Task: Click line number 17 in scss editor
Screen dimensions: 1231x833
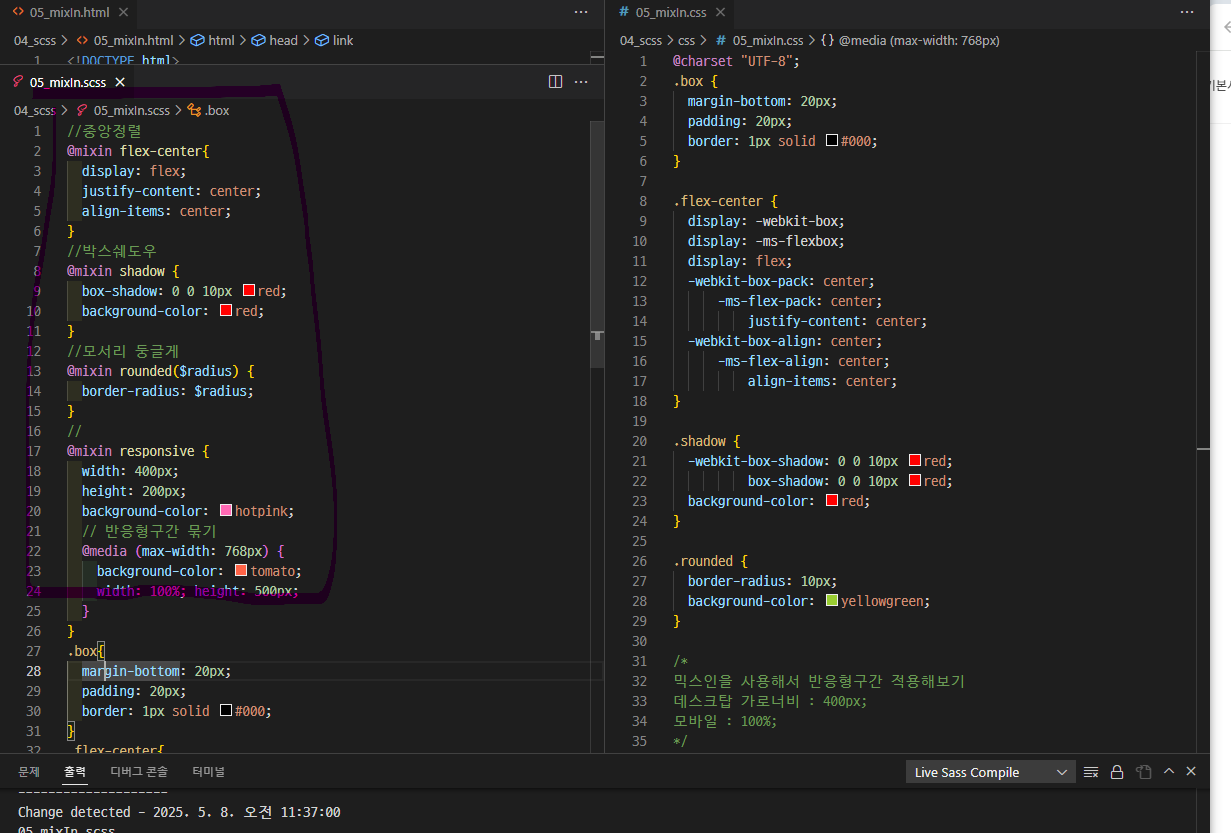Action: (x=34, y=451)
